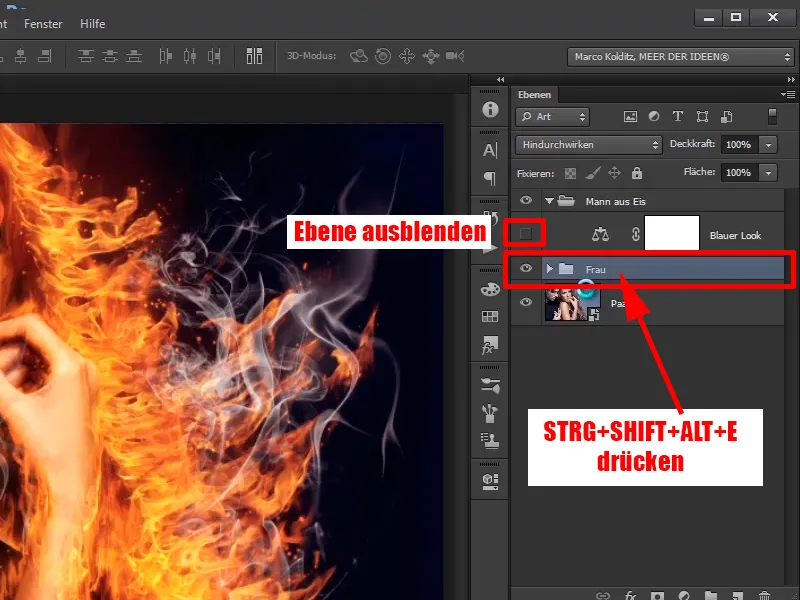Distribute layers by bottom edges
800x600 pixels.
pos(134,56)
